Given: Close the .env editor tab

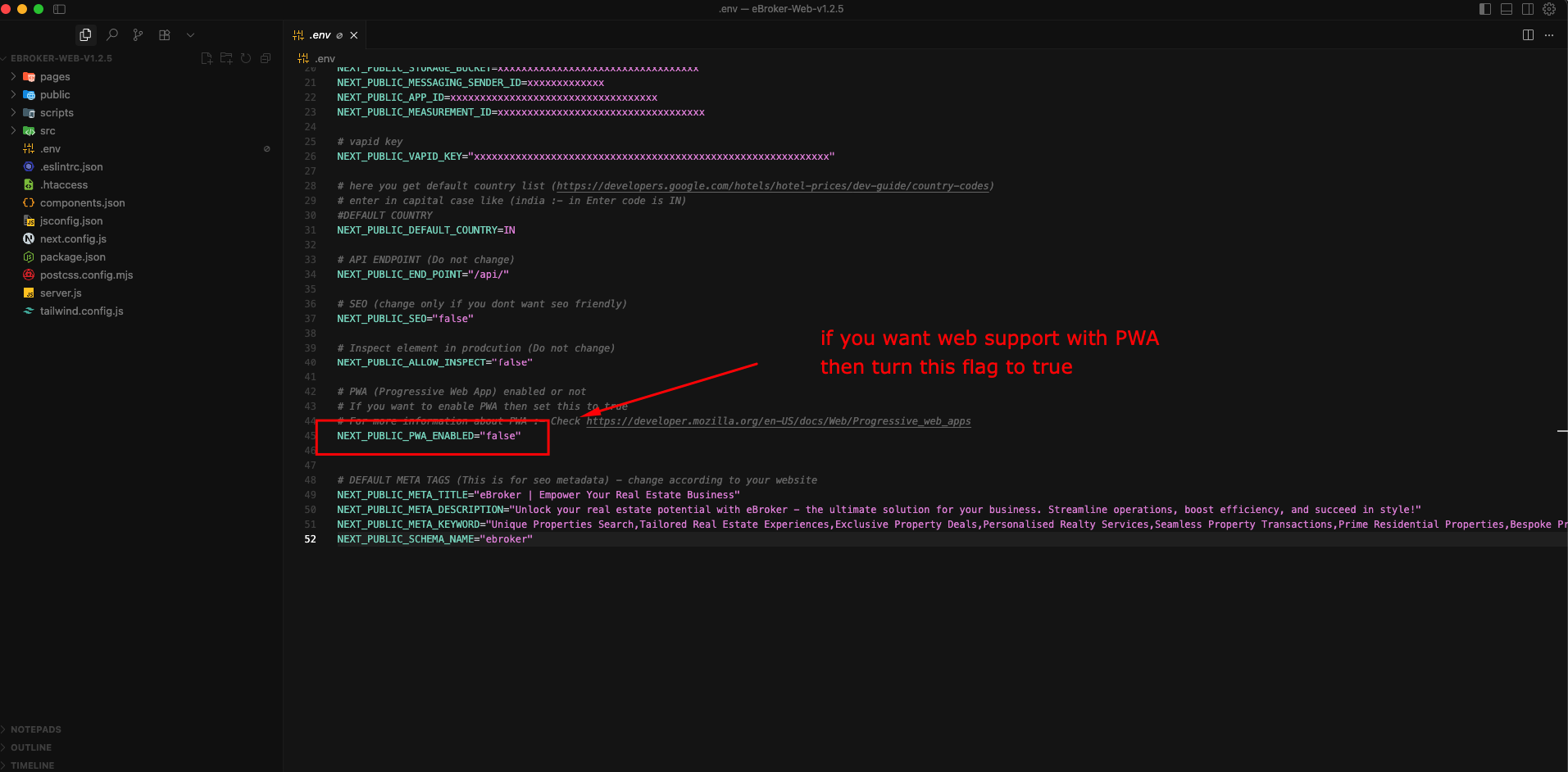Looking at the screenshot, I should (354, 35).
